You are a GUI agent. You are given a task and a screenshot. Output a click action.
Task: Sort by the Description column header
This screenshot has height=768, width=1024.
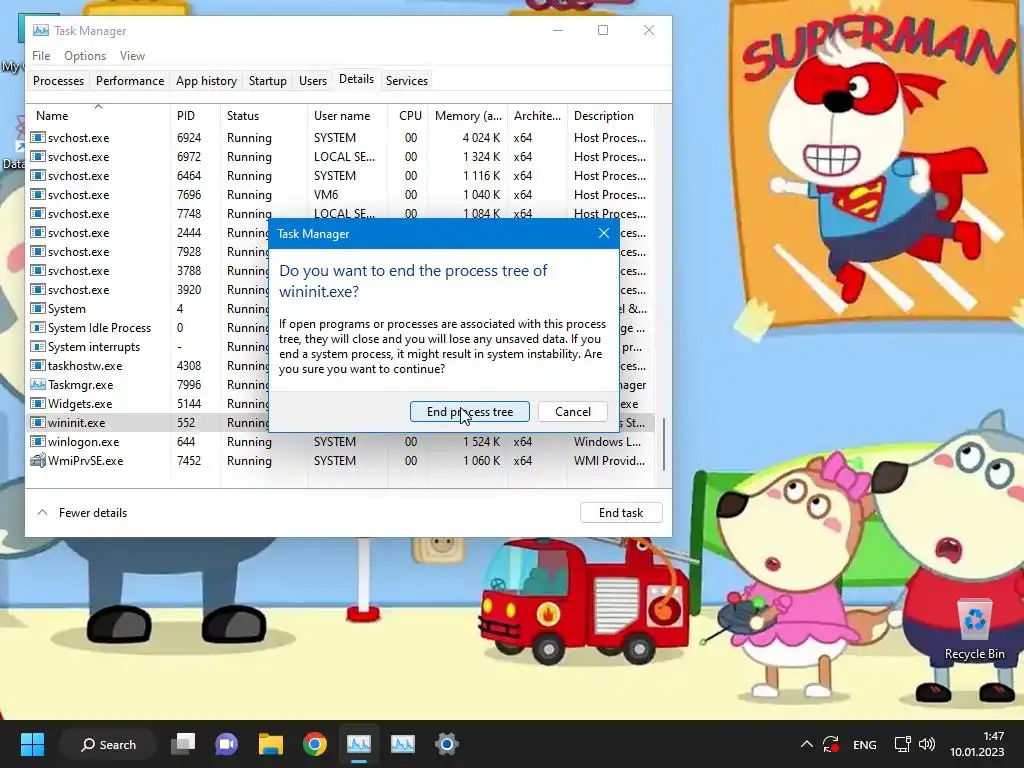click(x=610, y=116)
